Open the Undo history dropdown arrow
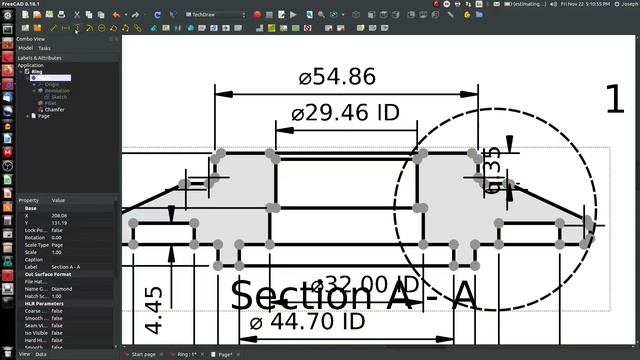This screenshot has height=360, width=640. (x=126, y=15)
